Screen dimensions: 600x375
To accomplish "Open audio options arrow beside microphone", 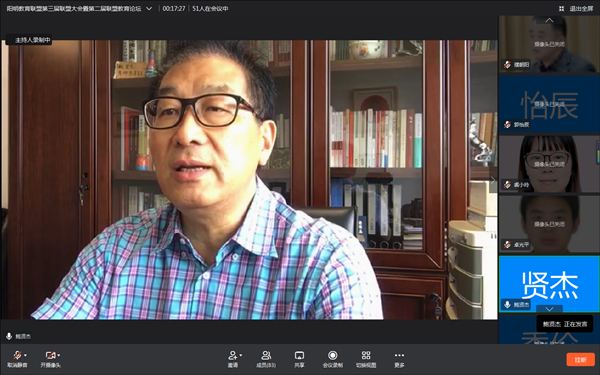I will 26,355.
